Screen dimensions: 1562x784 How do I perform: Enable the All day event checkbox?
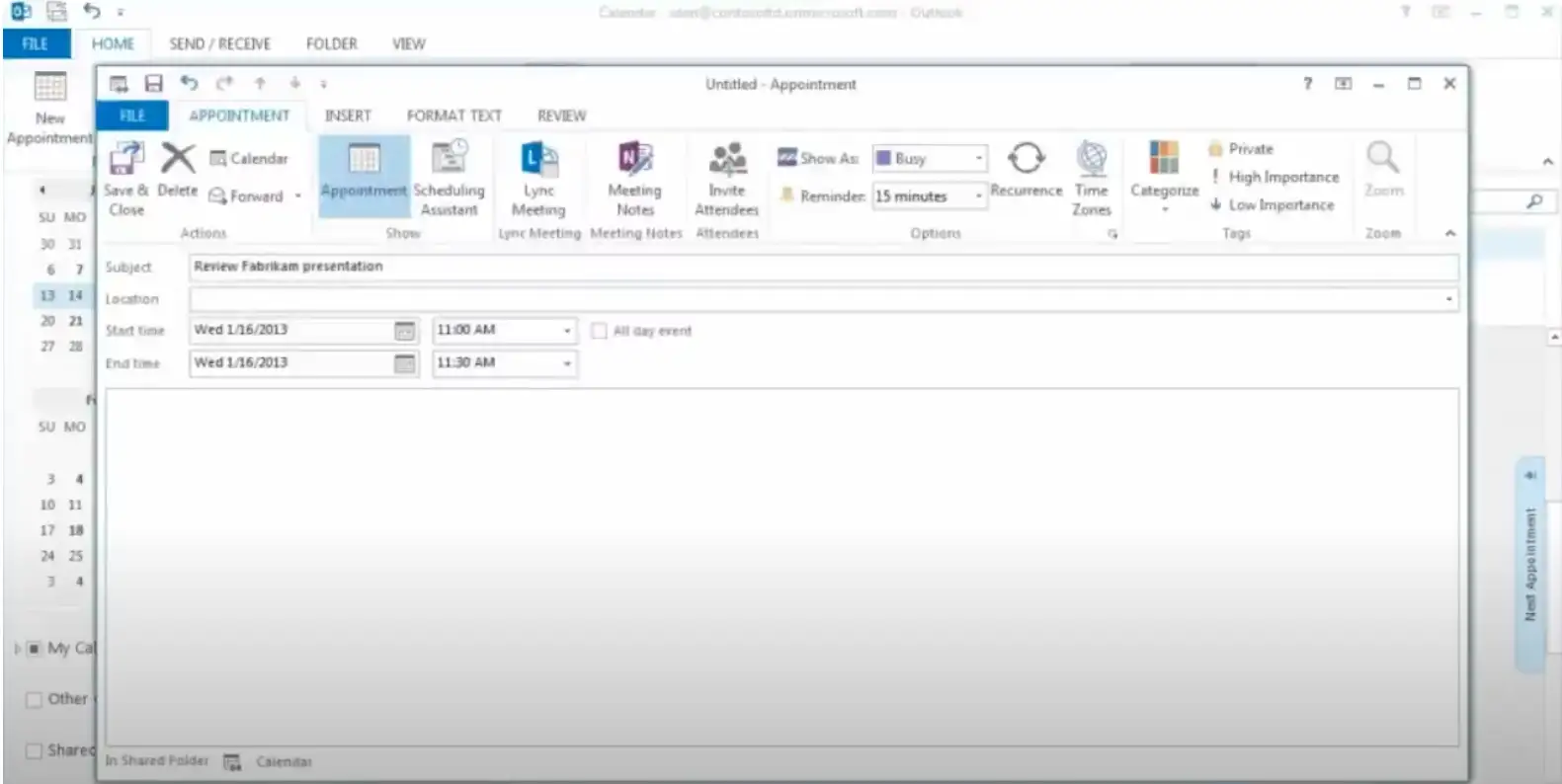(x=599, y=331)
